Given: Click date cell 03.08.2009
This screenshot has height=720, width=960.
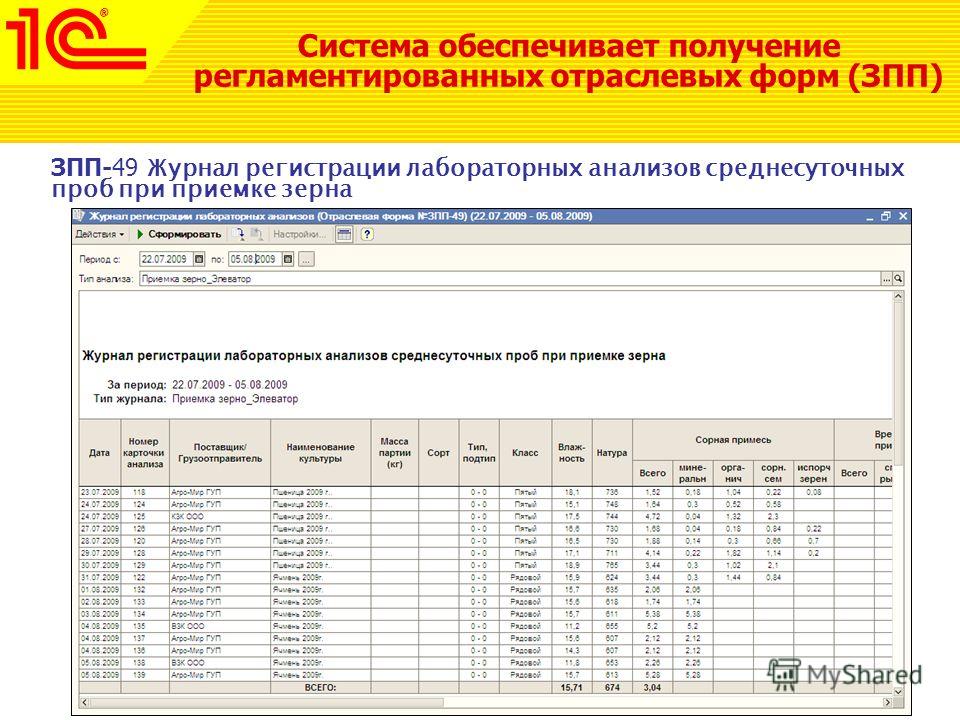Looking at the screenshot, I should click(x=100, y=614).
